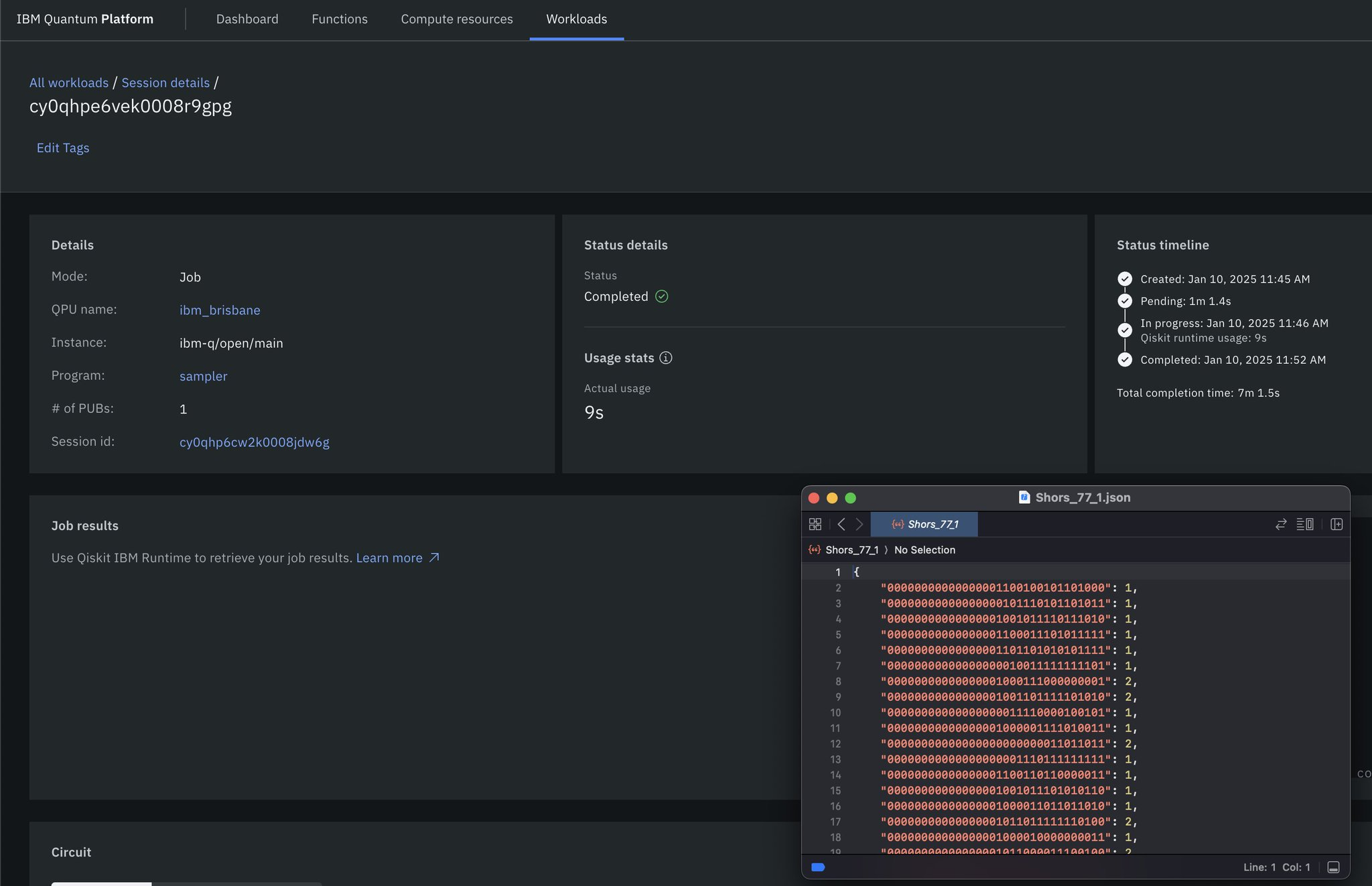Click the In progress timeline check icon

tap(1125, 330)
